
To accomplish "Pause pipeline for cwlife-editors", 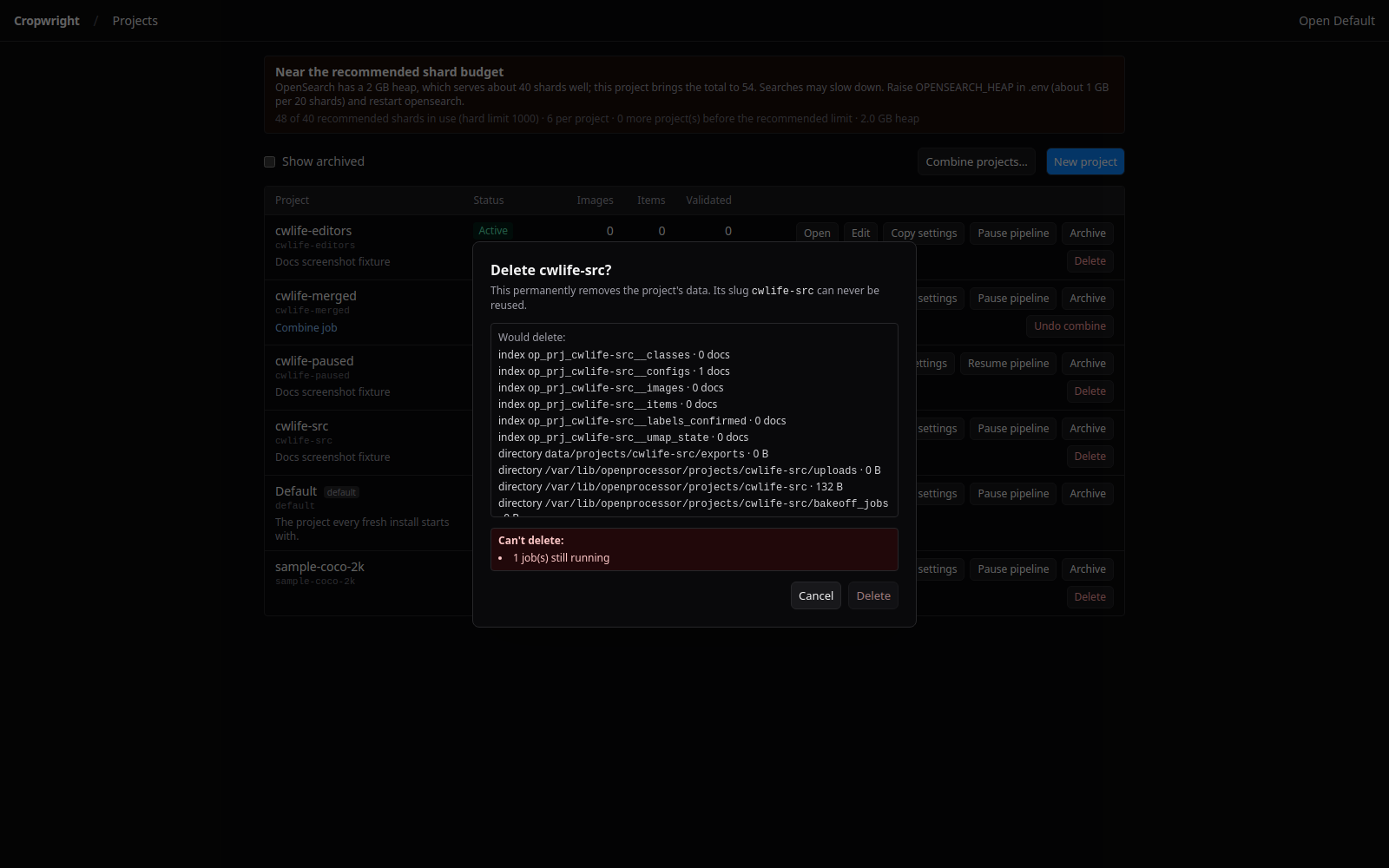I will click(x=1013, y=233).
